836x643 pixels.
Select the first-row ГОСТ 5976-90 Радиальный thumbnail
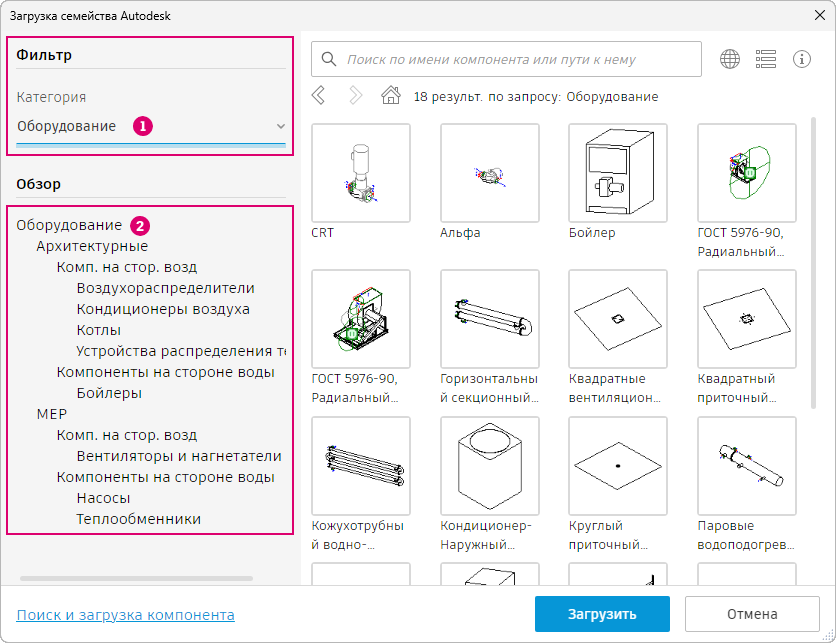[747, 173]
